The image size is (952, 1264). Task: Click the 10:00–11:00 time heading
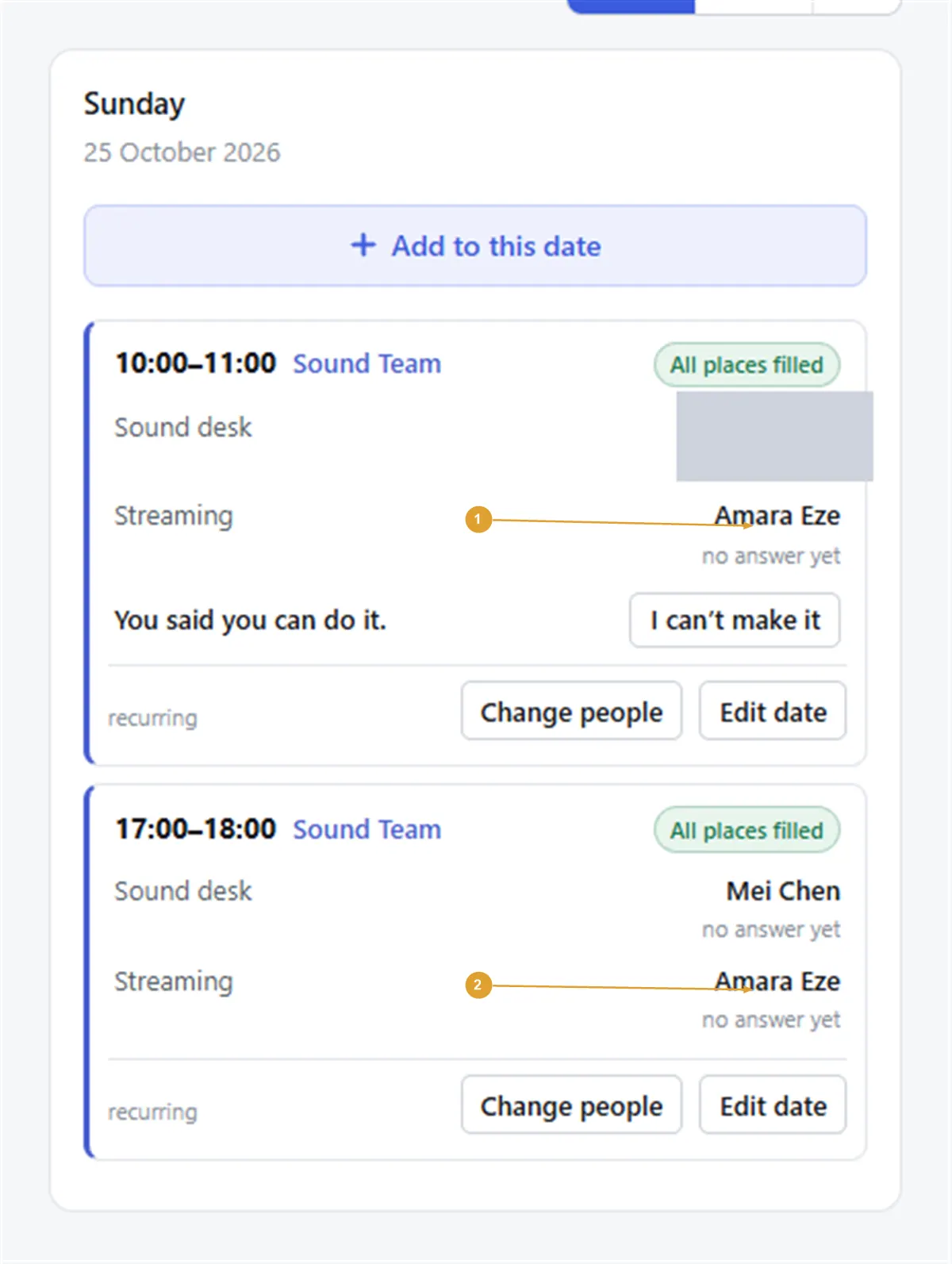click(x=195, y=363)
